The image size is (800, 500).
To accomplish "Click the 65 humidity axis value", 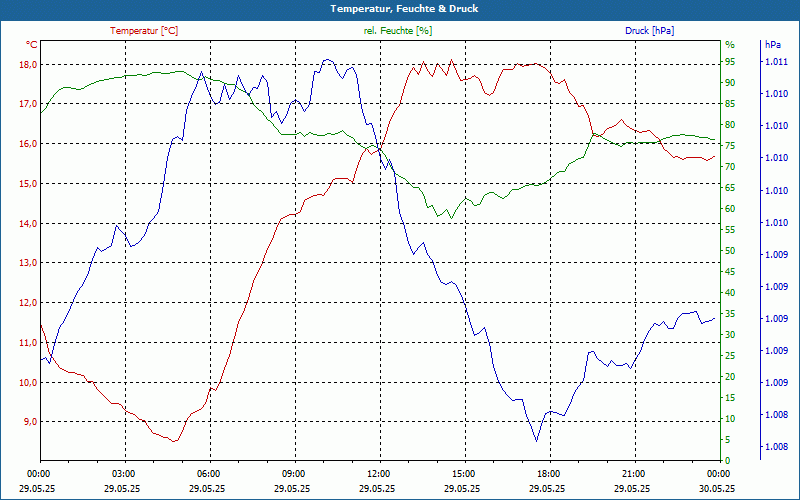I will (x=730, y=187).
